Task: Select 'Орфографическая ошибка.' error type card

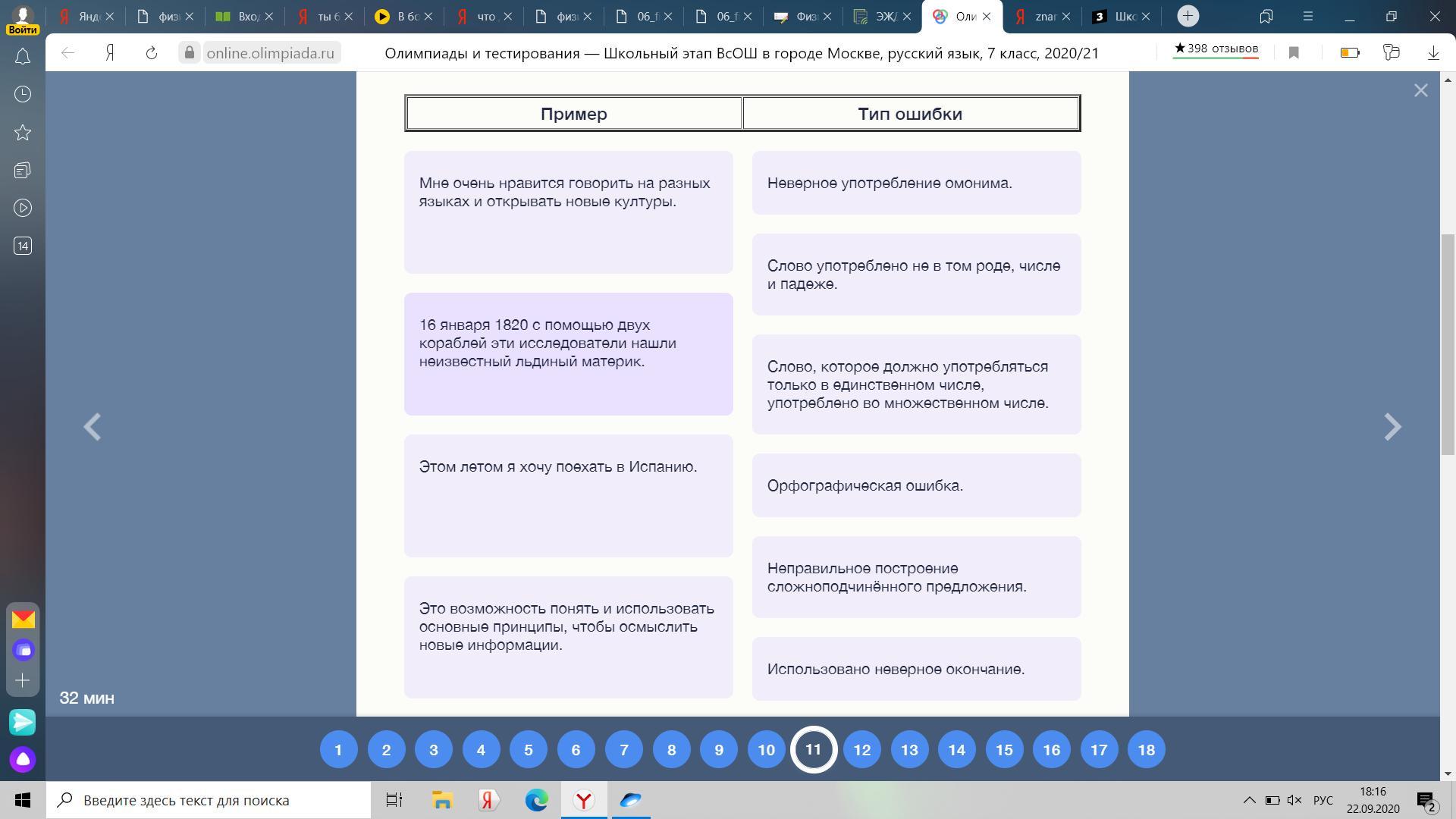Action: (x=916, y=485)
